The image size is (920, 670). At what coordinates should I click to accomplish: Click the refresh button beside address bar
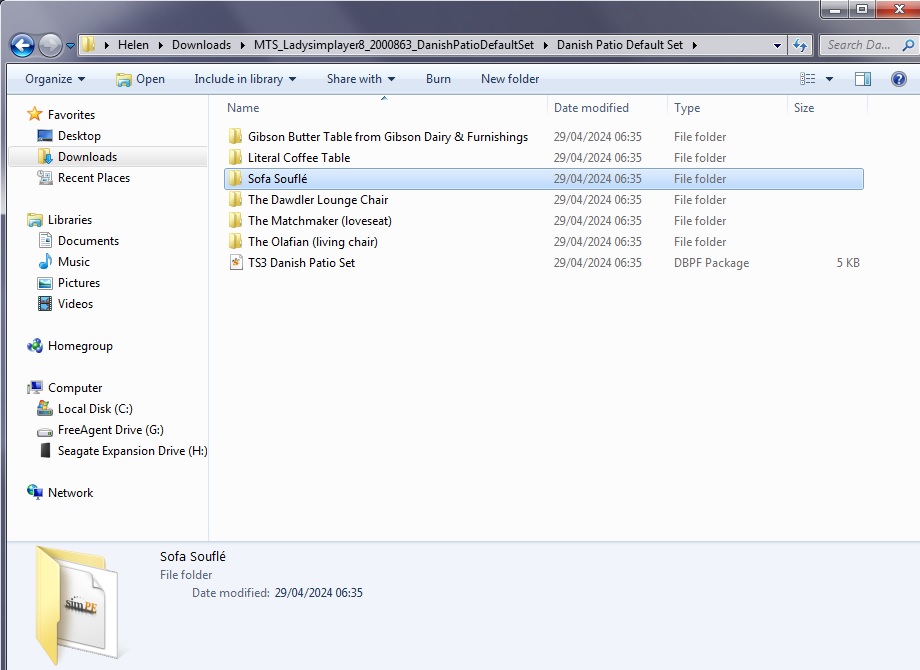[x=800, y=45]
